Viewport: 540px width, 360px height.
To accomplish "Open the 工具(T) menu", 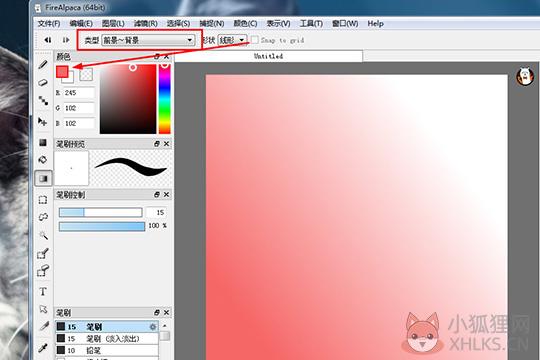I will point(311,23).
